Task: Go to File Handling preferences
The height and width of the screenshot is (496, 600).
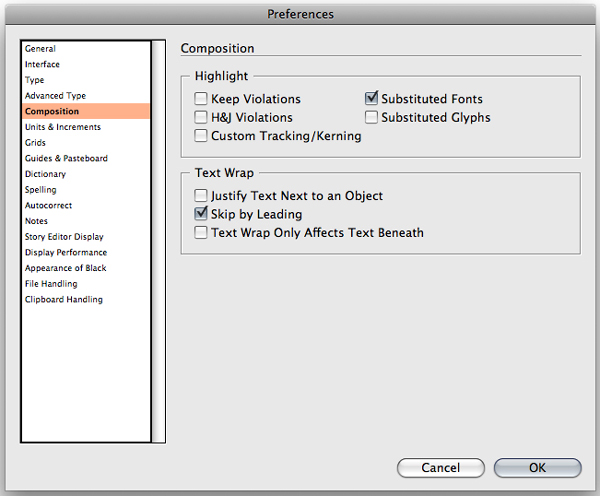Action: click(x=86, y=284)
